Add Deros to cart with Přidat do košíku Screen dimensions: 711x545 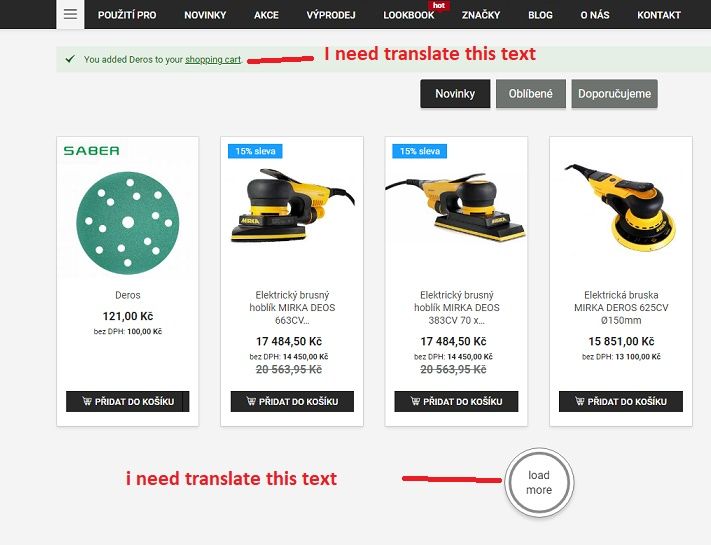(127, 401)
